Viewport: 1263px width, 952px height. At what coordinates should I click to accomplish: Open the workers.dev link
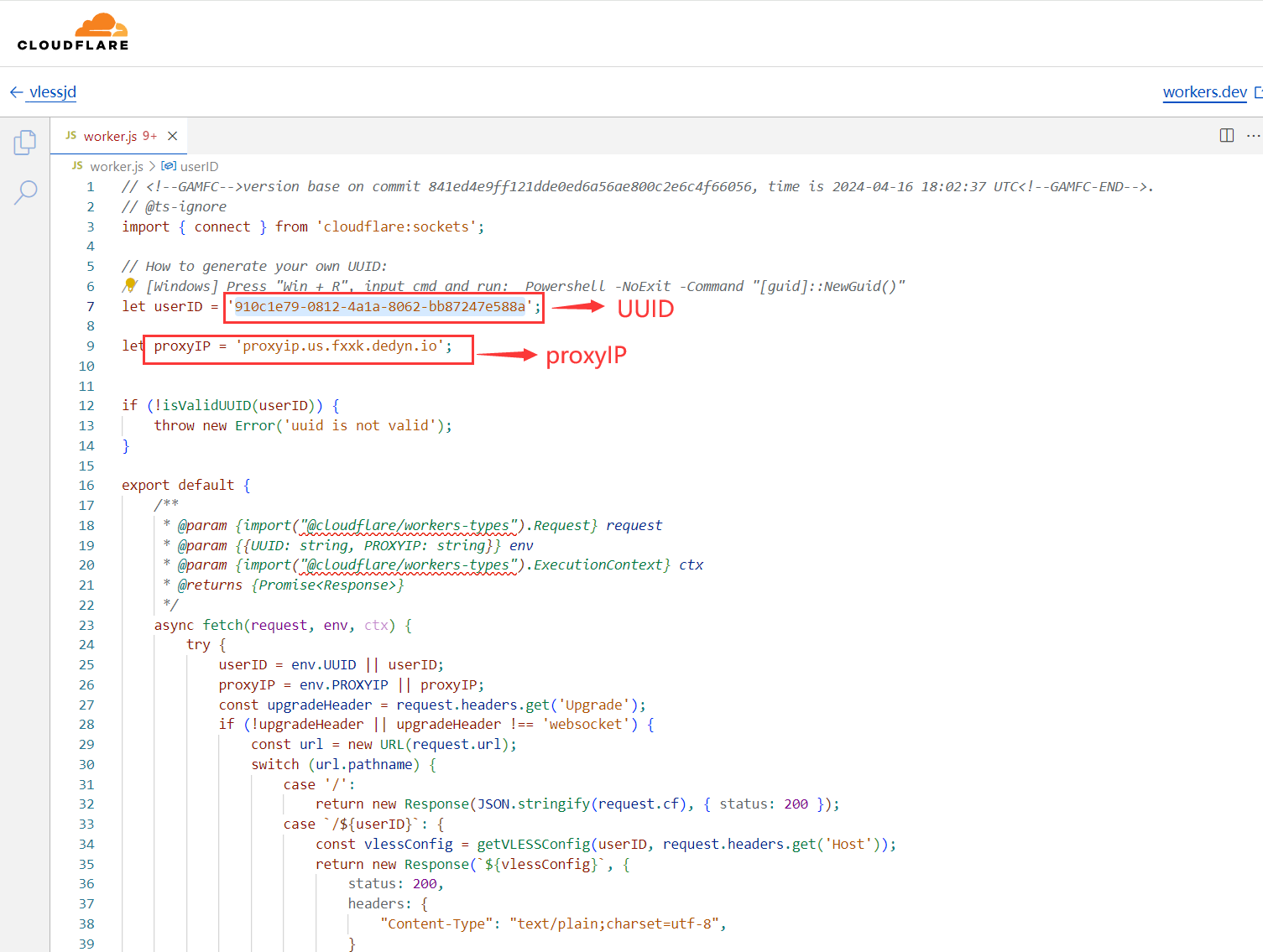[x=1204, y=92]
